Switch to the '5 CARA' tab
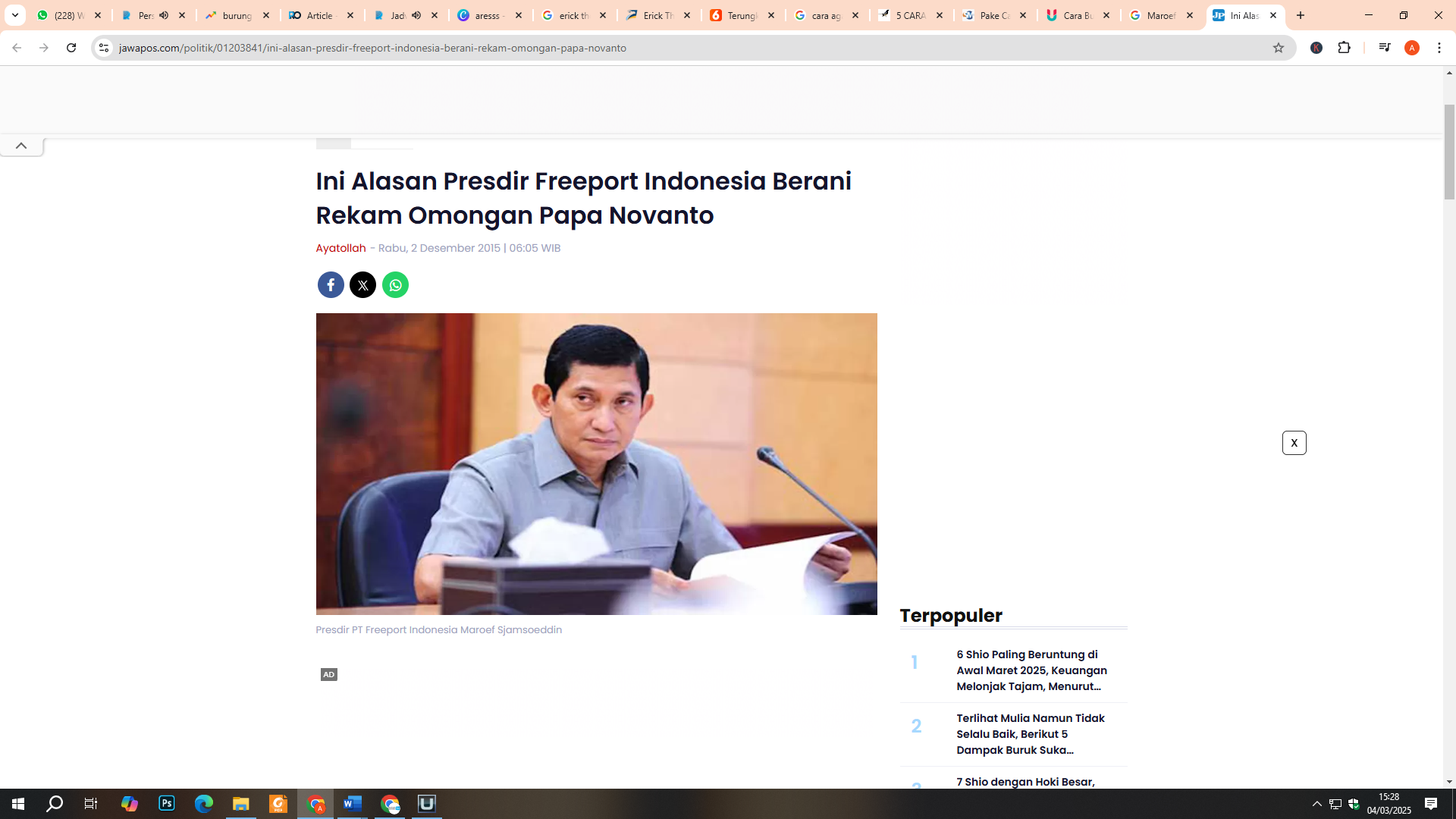1456x819 pixels. pyautogui.click(x=911, y=15)
